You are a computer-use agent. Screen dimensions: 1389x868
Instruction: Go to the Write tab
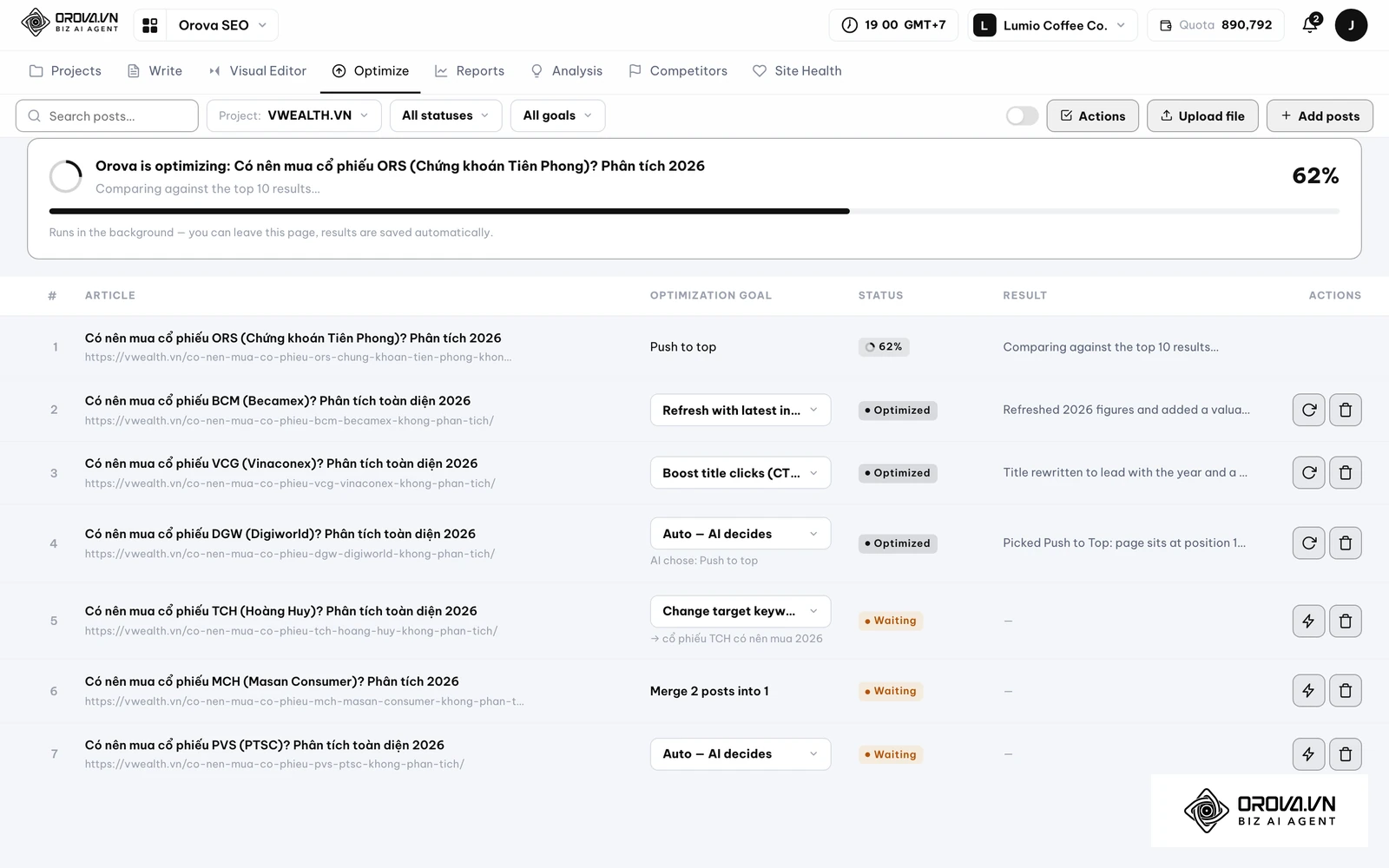(x=155, y=71)
